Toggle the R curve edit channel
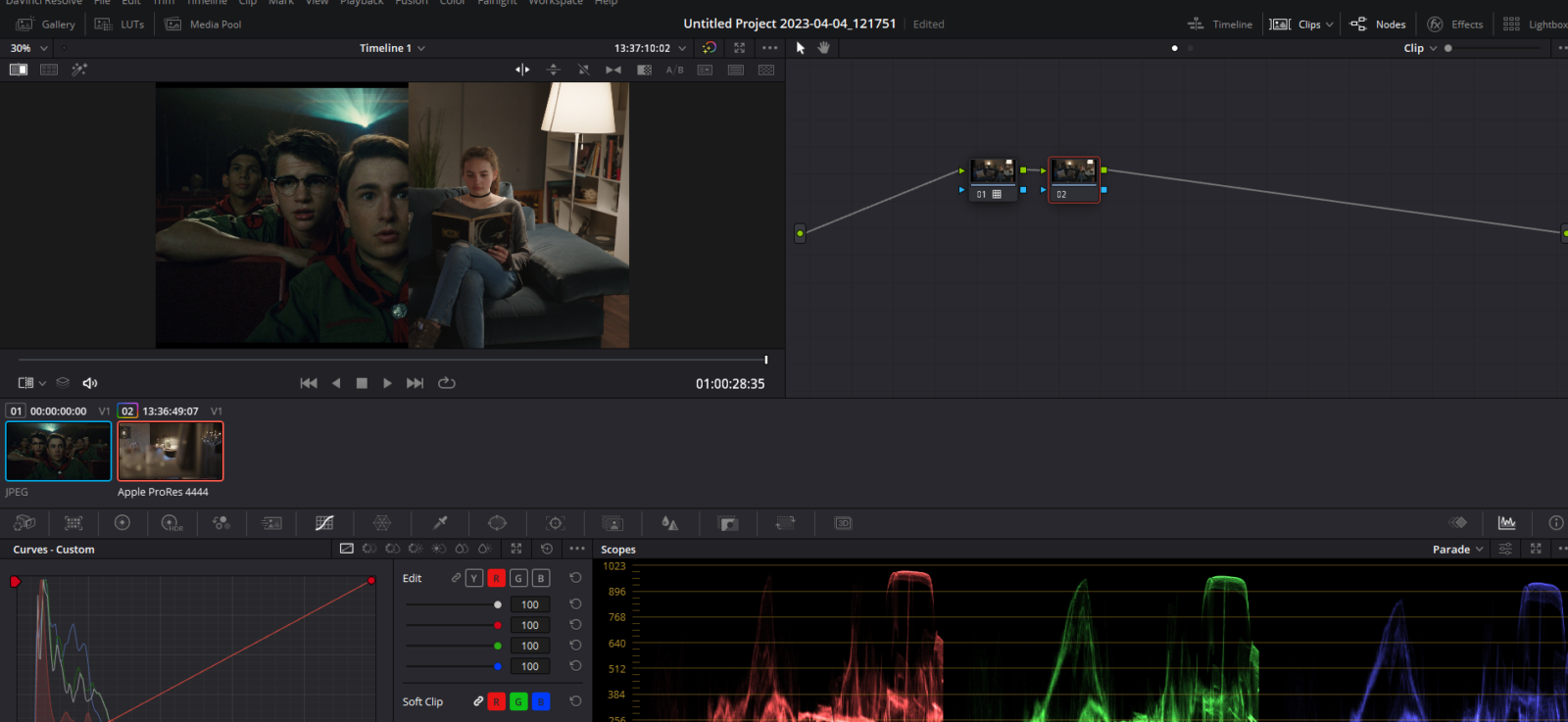Image resolution: width=1568 pixels, height=722 pixels. [497, 578]
